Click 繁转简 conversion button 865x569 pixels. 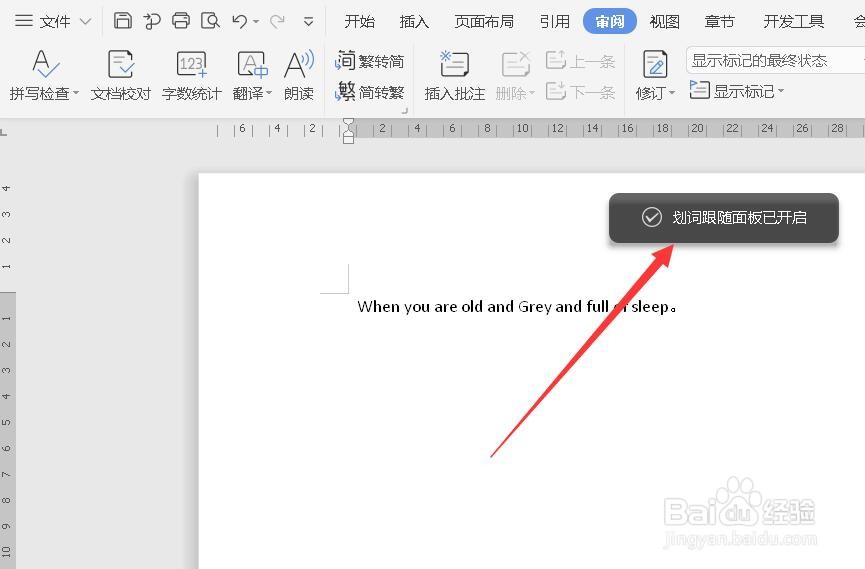pos(370,61)
